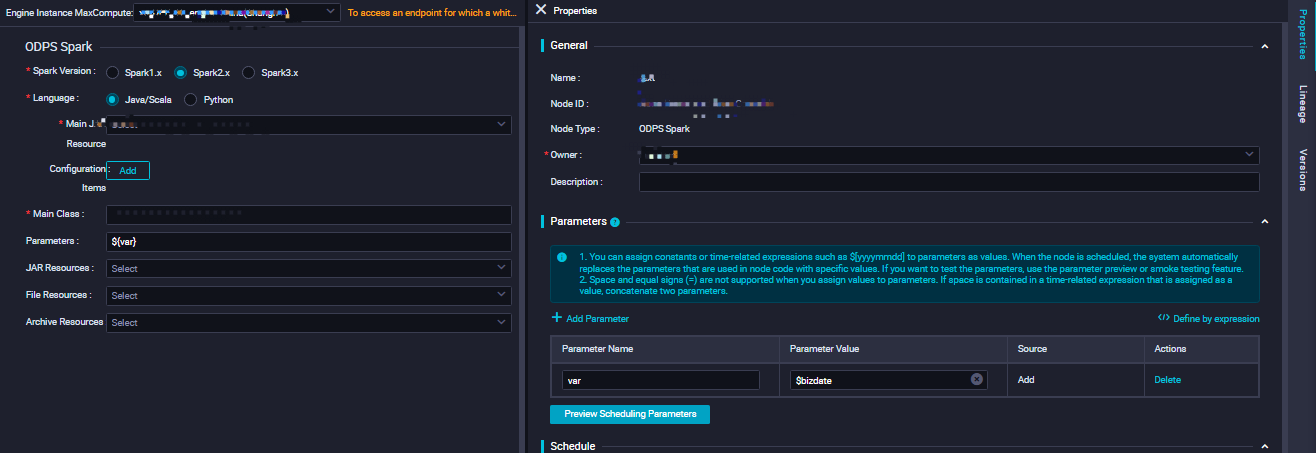Click the Parameters field containing ${var}
Viewport: 1316px width, 453px height.
pos(309,241)
